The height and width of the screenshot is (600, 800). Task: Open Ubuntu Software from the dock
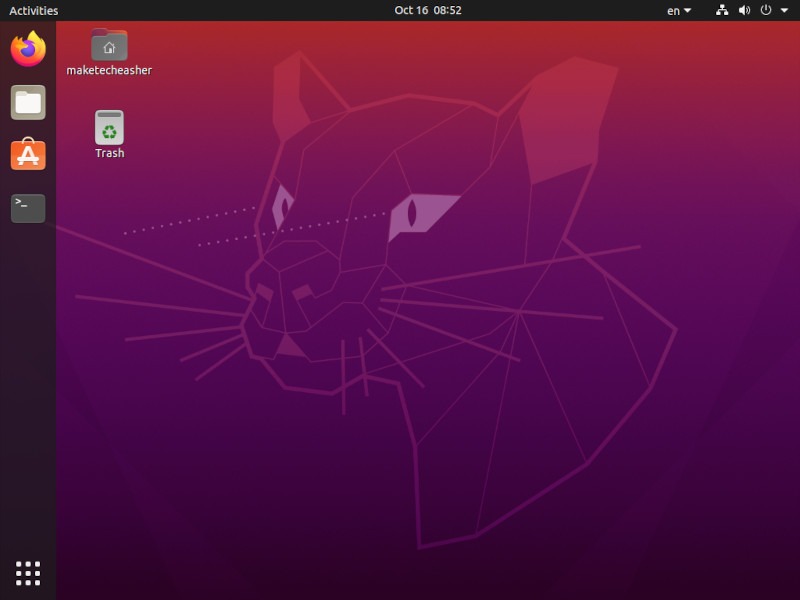click(28, 155)
